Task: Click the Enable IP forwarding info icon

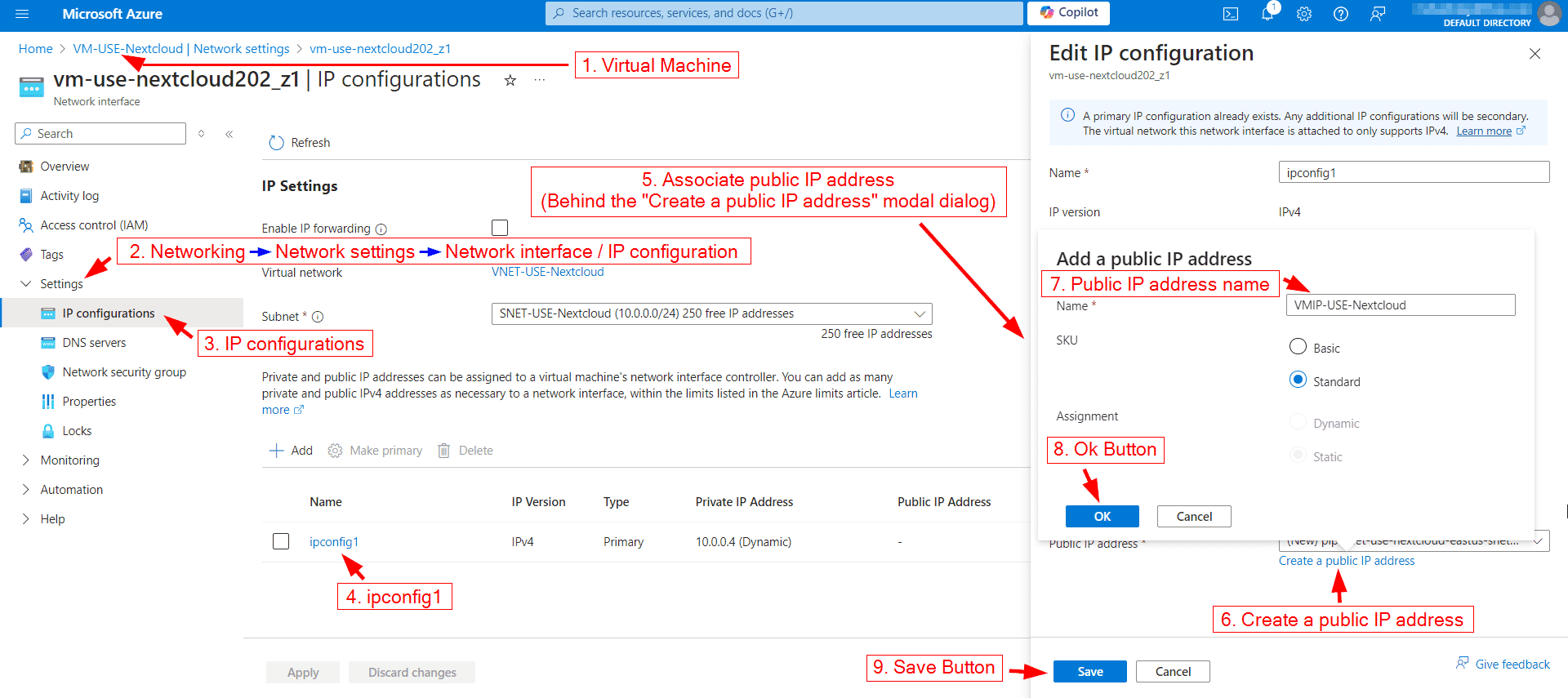Action: pyautogui.click(x=381, y=229)
